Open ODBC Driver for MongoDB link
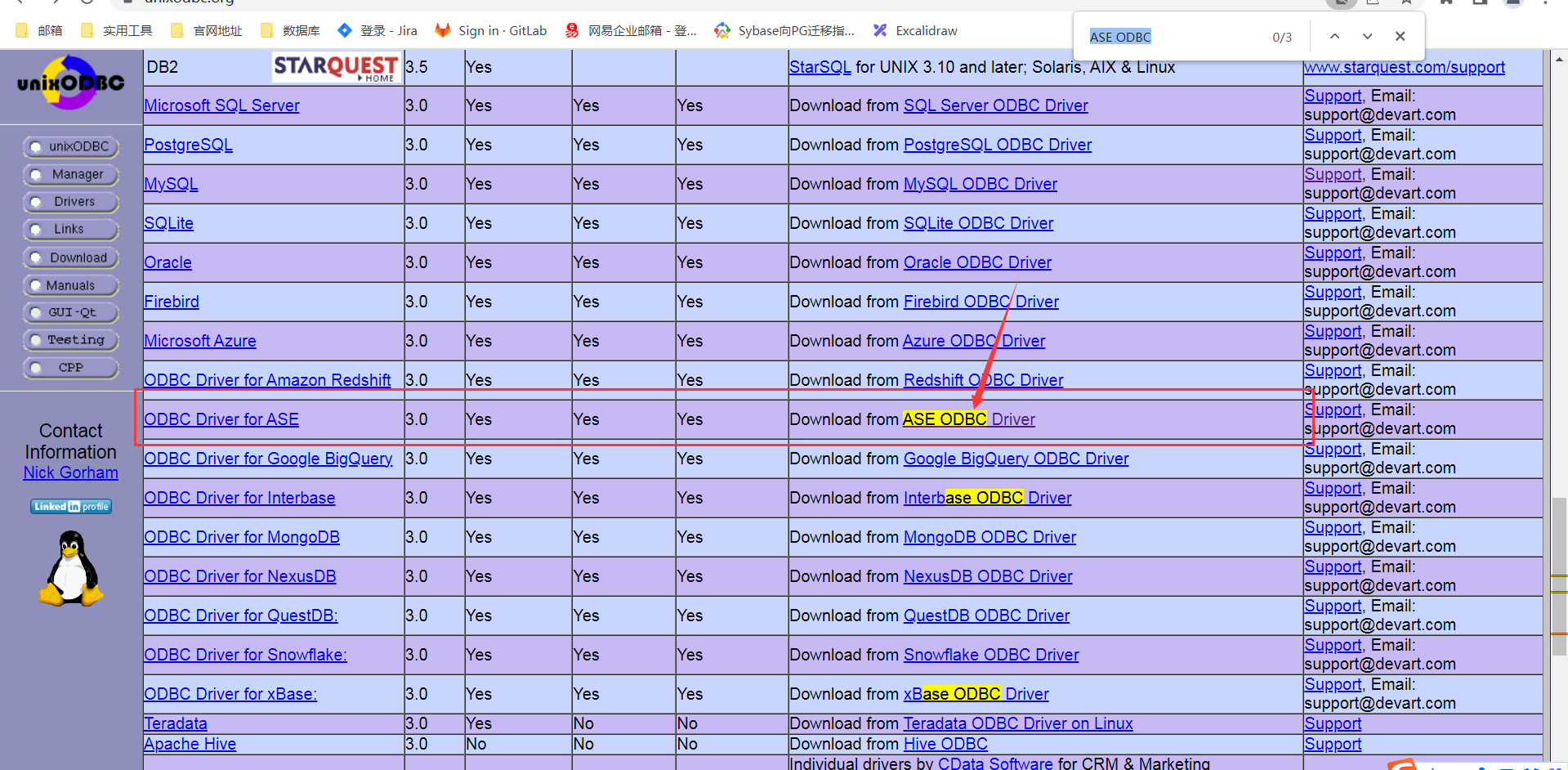The height and width of the screenshot is (770, 1568). pyautogui.click(x=242, y=537)
